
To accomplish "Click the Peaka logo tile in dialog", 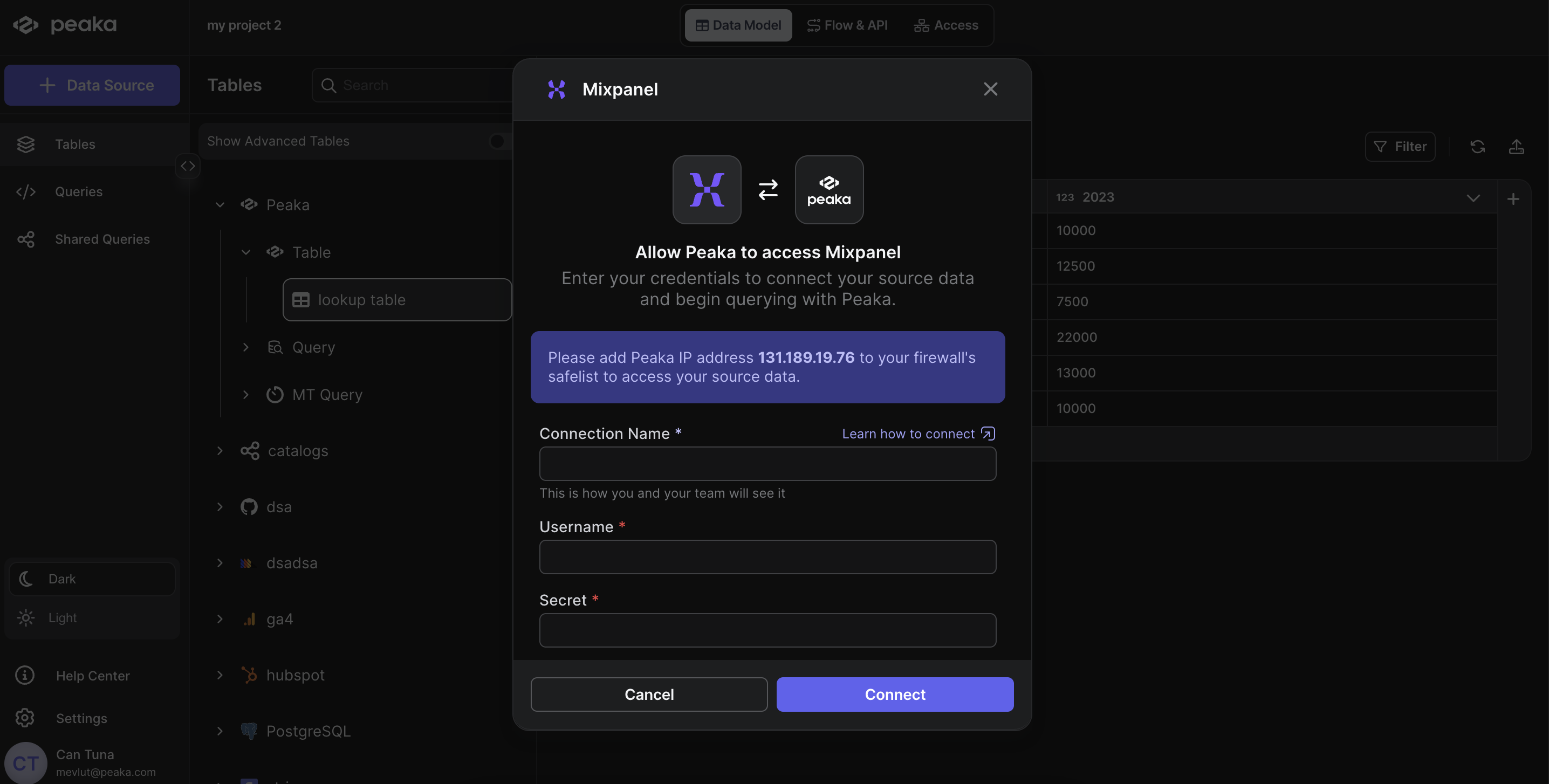I will (x=829, y=190).
